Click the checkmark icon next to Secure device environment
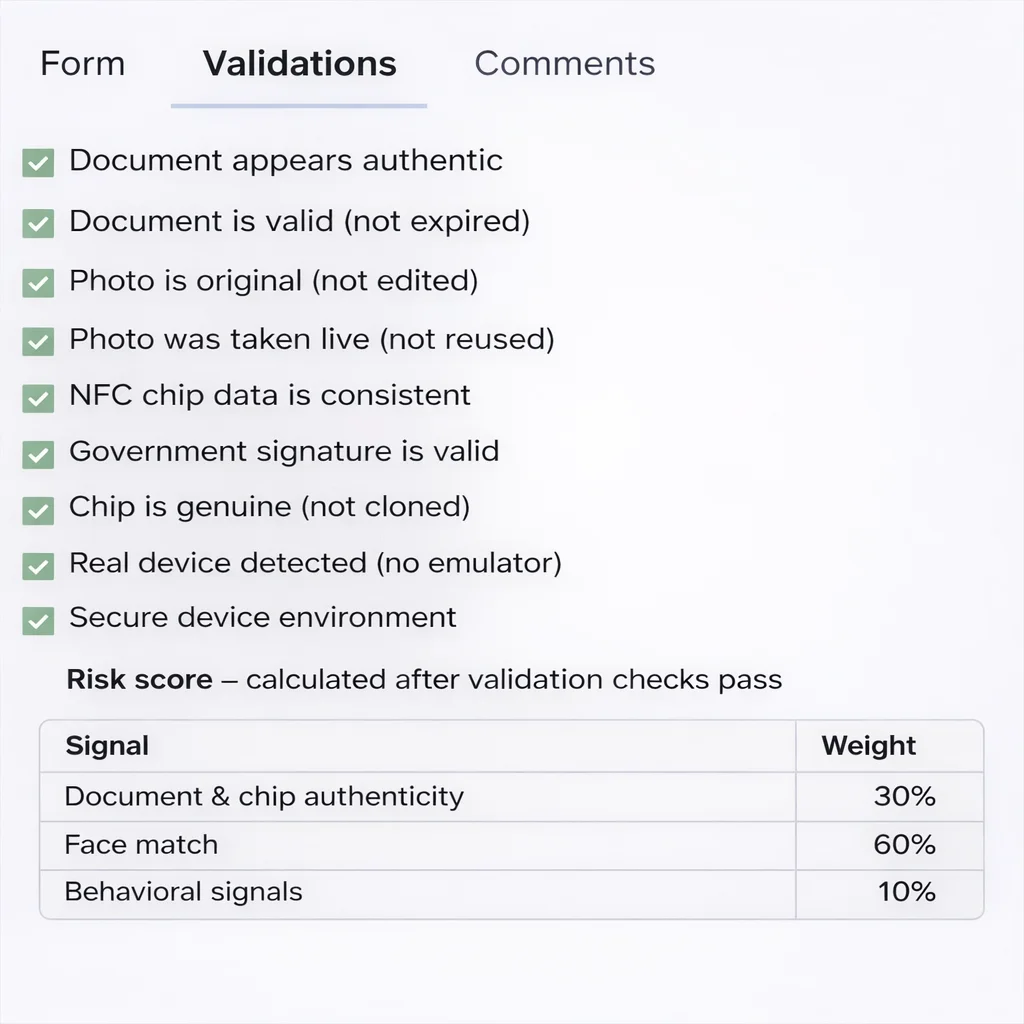The height and width of the screenshot is (1024, 1024). (37, 621)
